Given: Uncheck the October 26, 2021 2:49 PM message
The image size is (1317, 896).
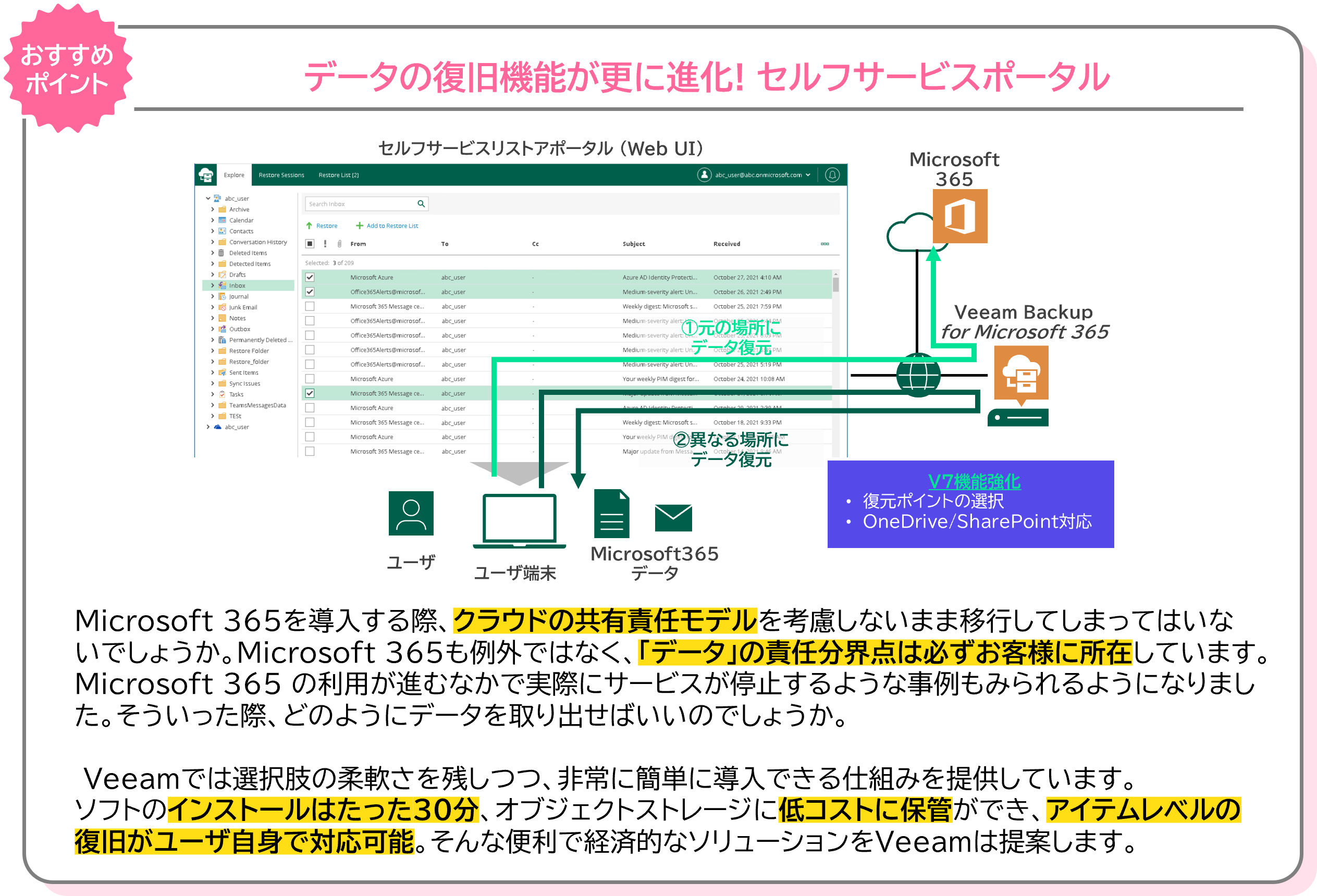Looking at the screenshot, I should click(310, 292).
